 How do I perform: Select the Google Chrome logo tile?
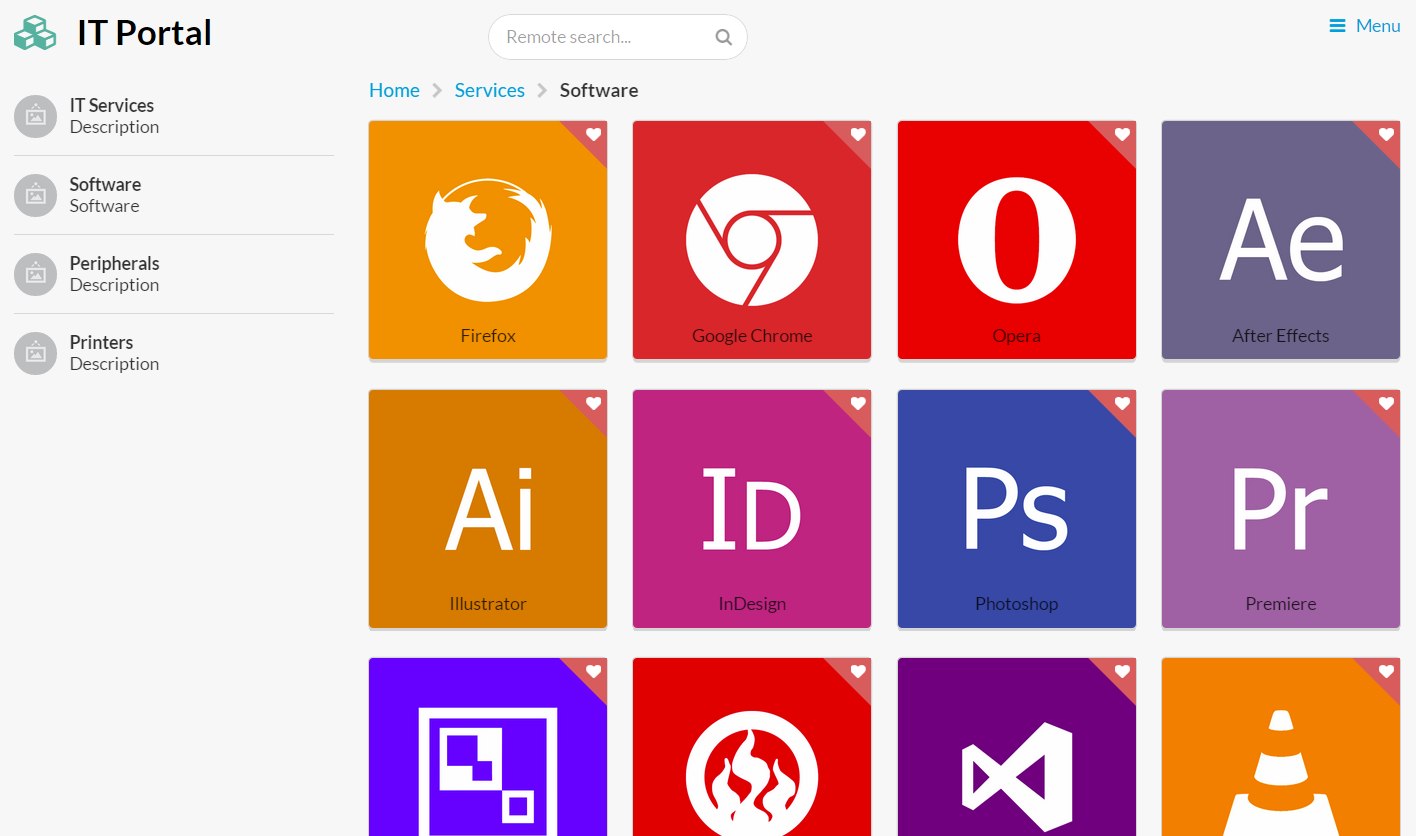[x=751, y=240]
